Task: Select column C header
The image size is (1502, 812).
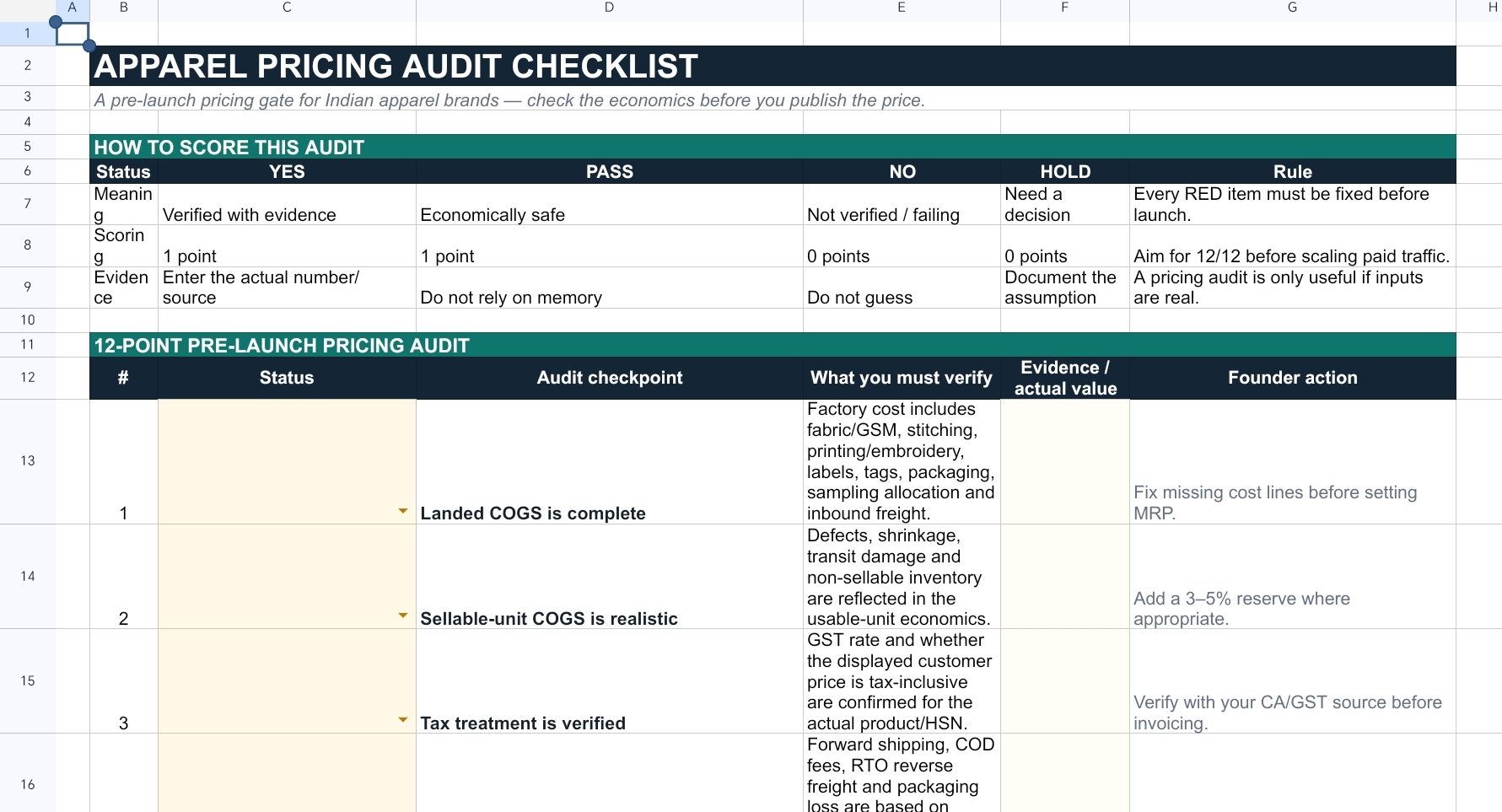Action: 287,8
